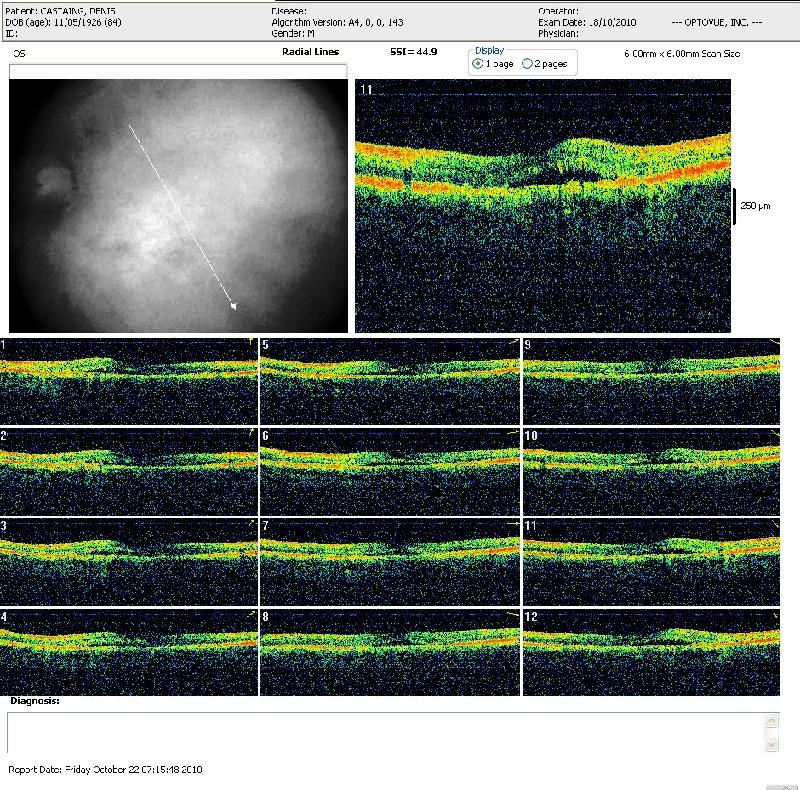Open radial scan thumbnail 8
Image resolution: width=800 pixels, height=790 pixels.
coord(389,651)
